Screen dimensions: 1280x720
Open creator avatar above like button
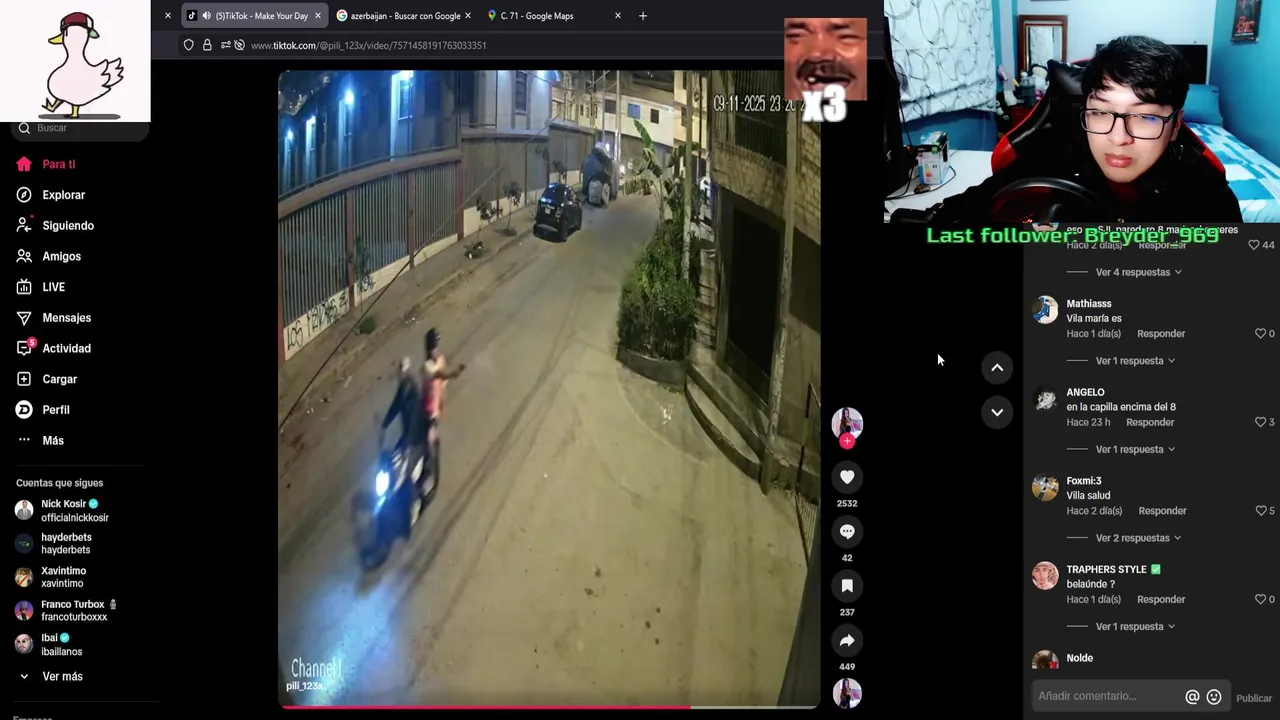tap(847, 423)
